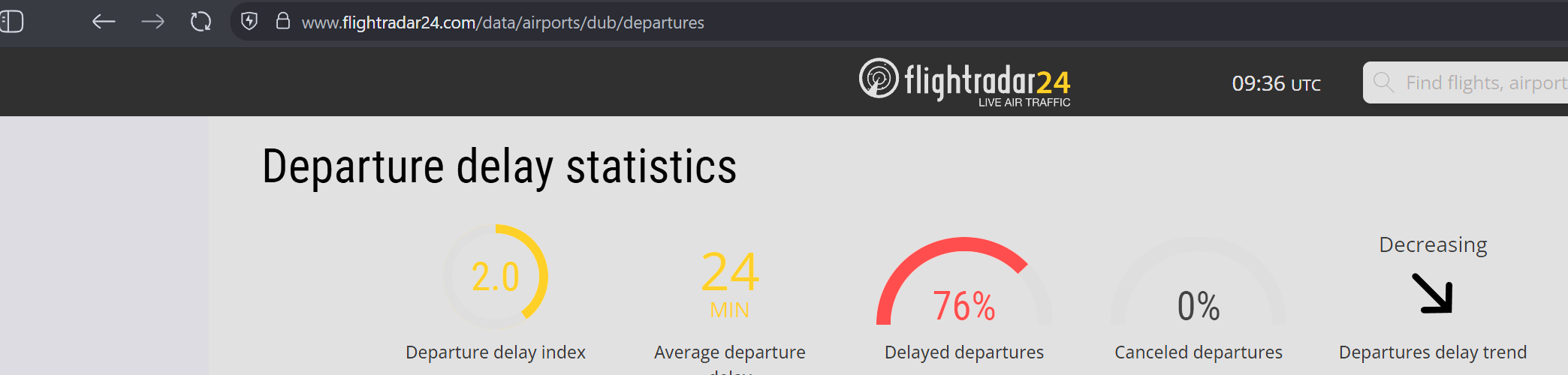1568x375 pixels.
Task: Click the Flightradar24 radar logo
Action: [879, 78]
